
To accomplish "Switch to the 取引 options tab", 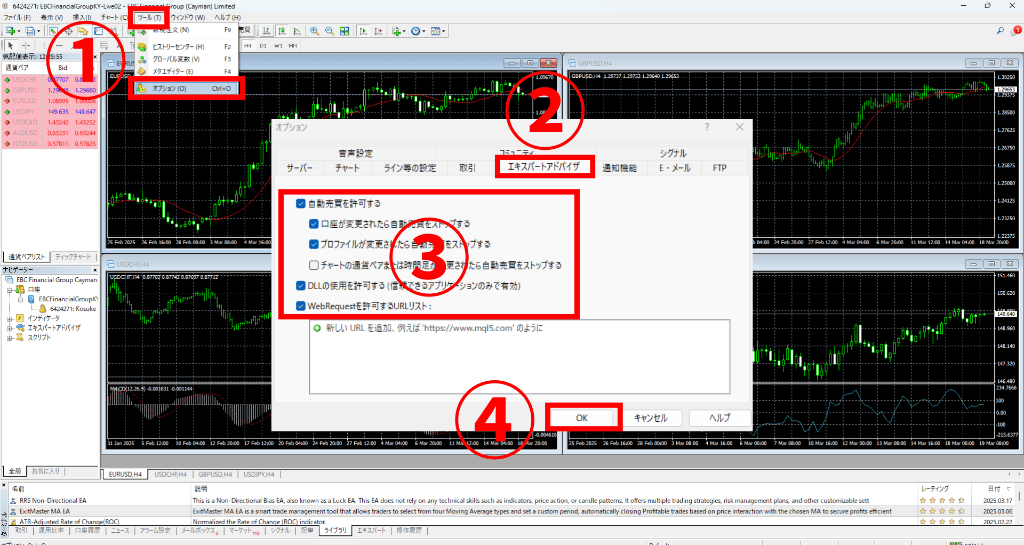I will [468, 168].
